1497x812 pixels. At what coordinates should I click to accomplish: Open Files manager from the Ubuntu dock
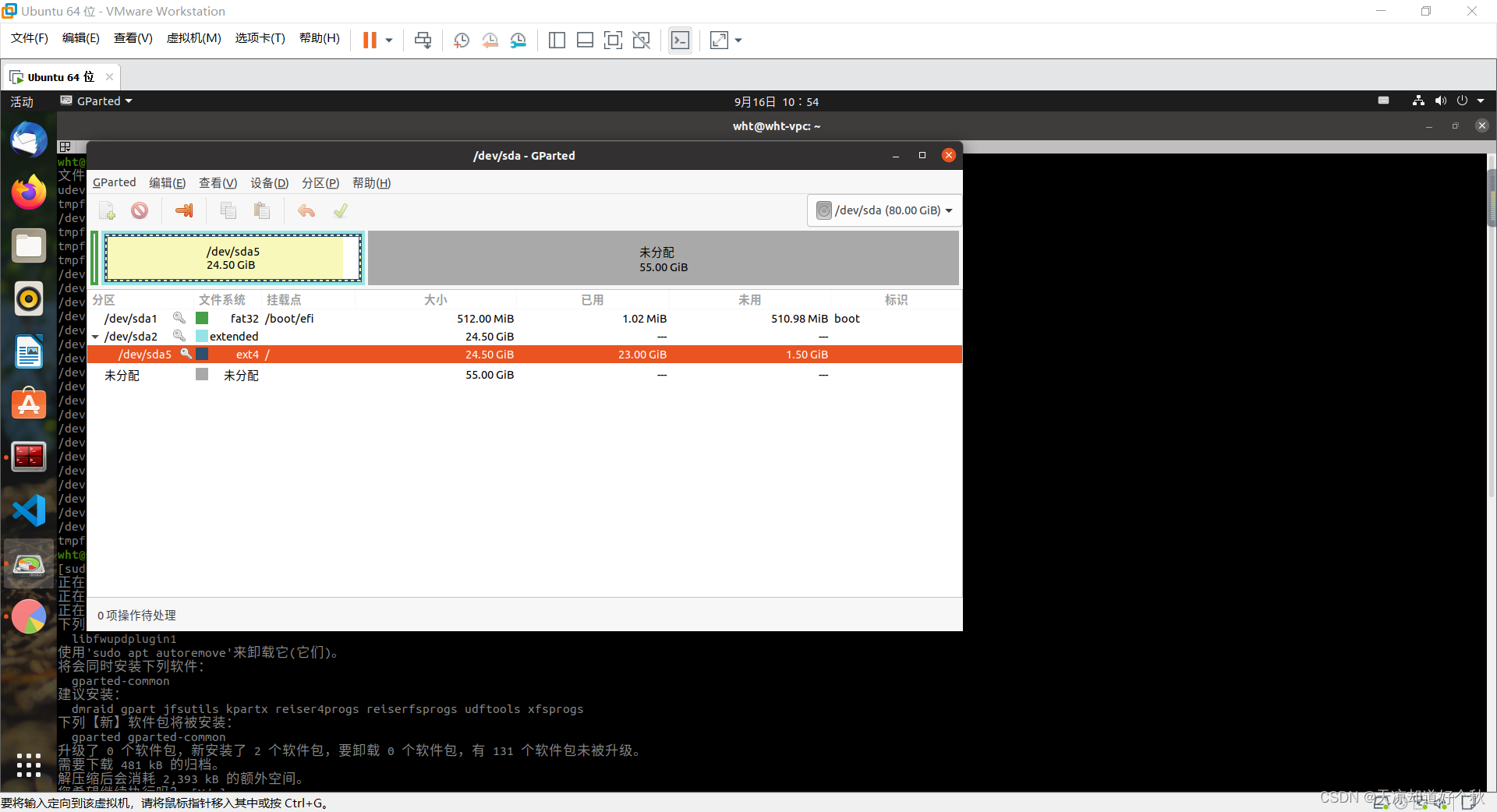coord(29,245)
